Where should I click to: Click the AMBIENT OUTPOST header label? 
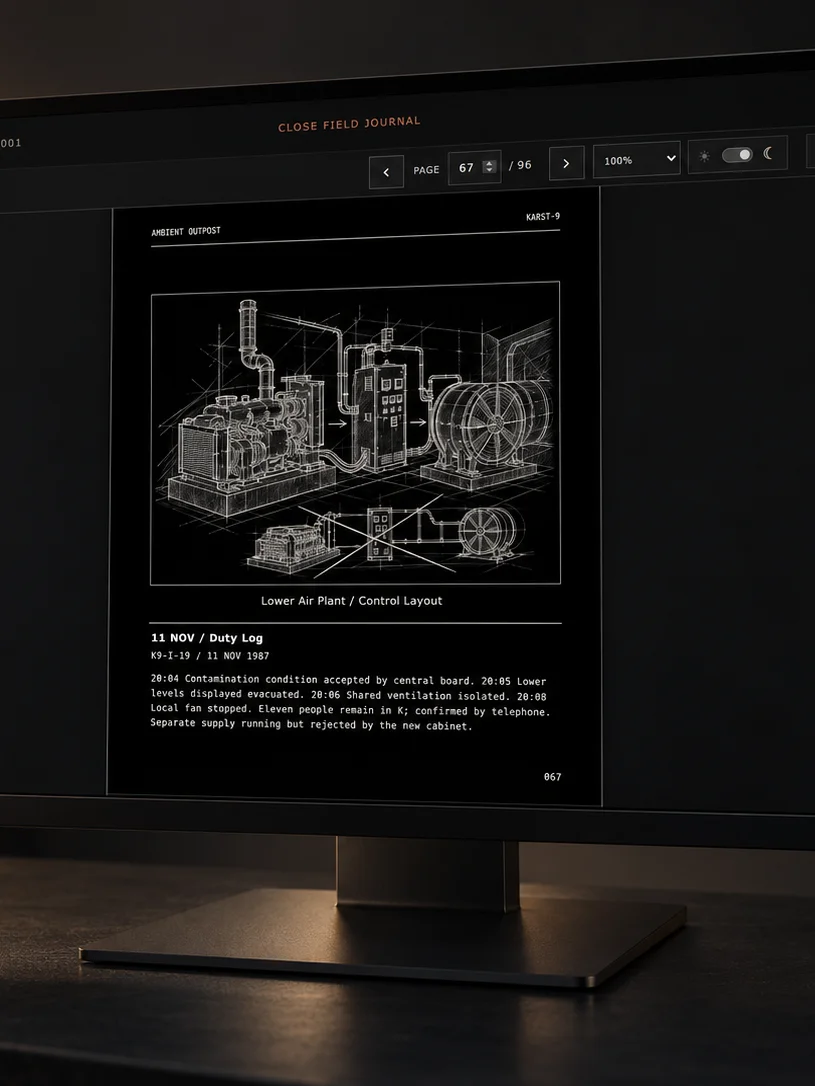(x=186, y=231)
